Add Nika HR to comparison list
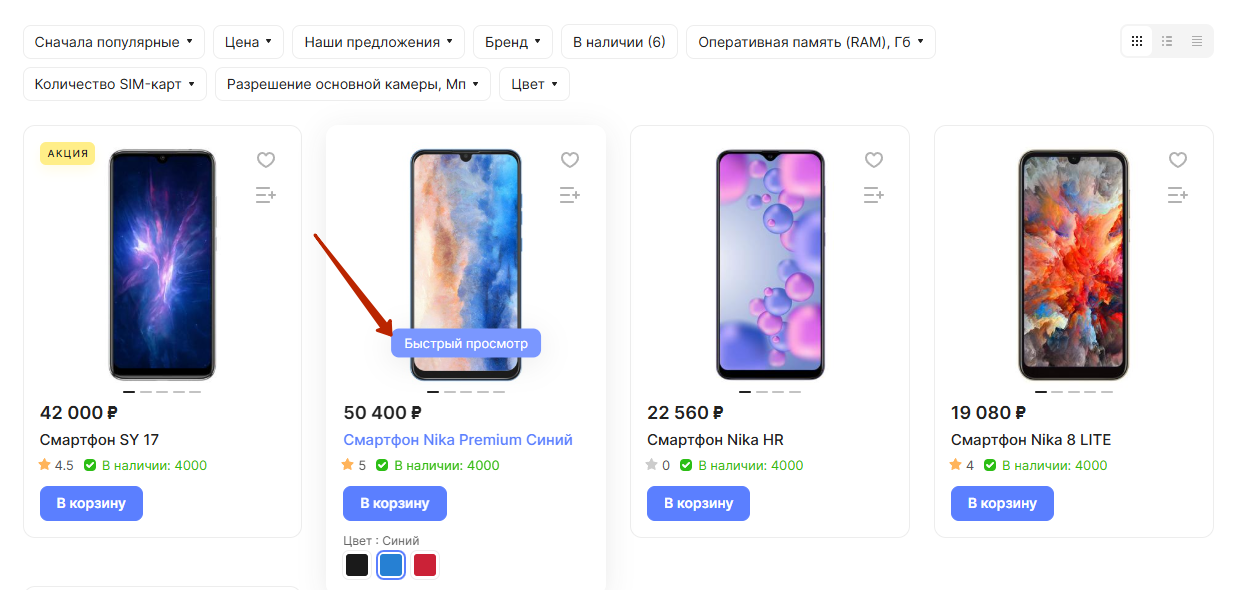The width and height of the screenshot is (1241, 590). [x=873, y=195]
